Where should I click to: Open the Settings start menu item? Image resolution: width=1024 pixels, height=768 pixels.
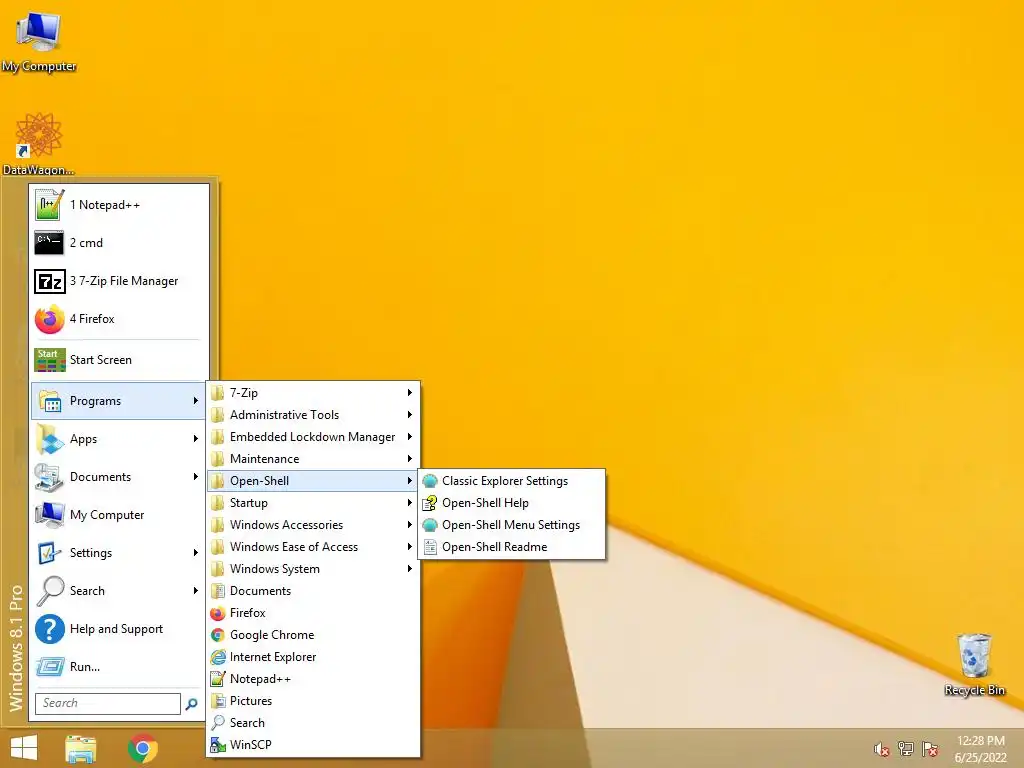coord(119,552)
